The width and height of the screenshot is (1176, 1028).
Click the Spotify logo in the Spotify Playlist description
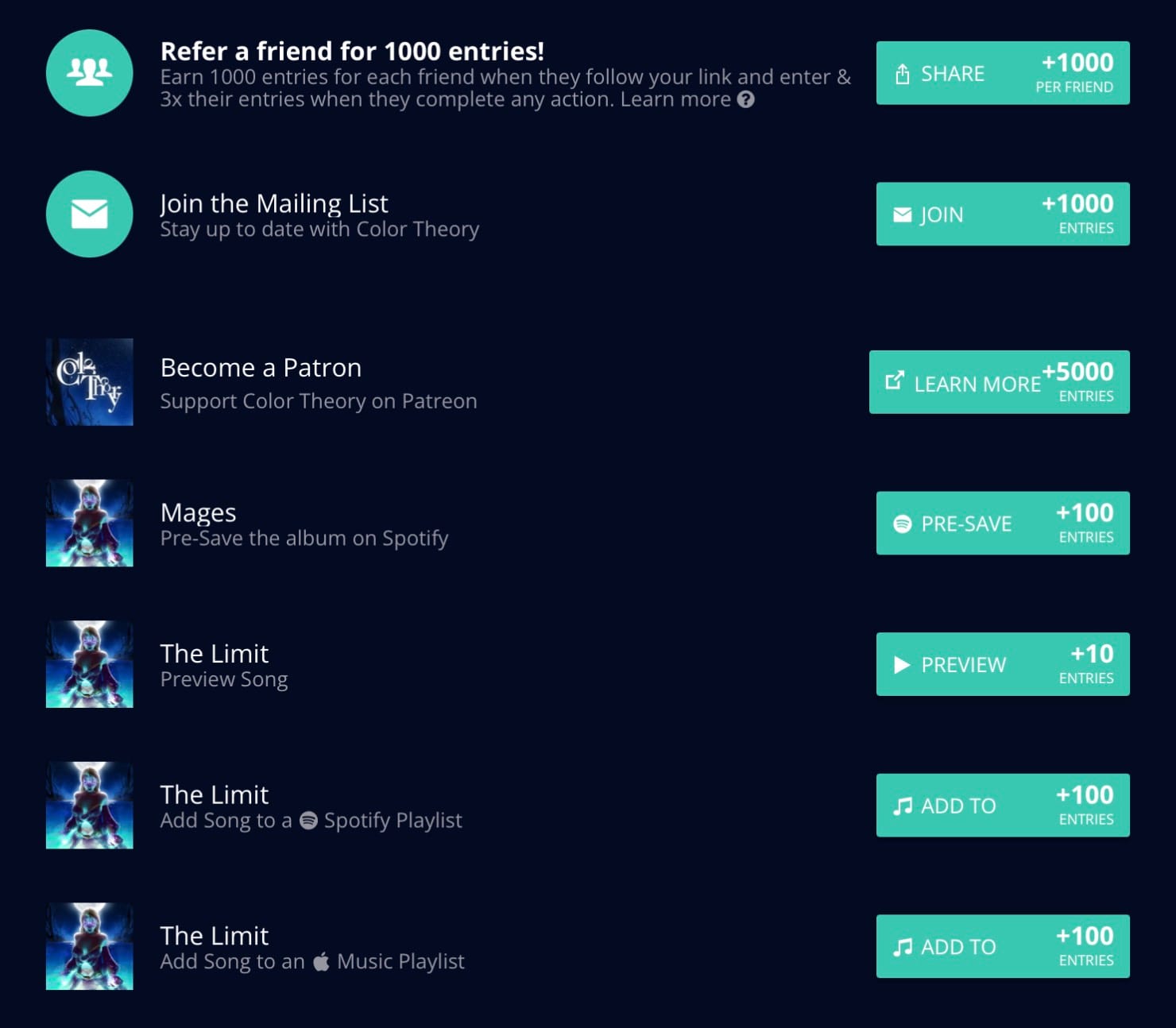(x=310, y=820)
